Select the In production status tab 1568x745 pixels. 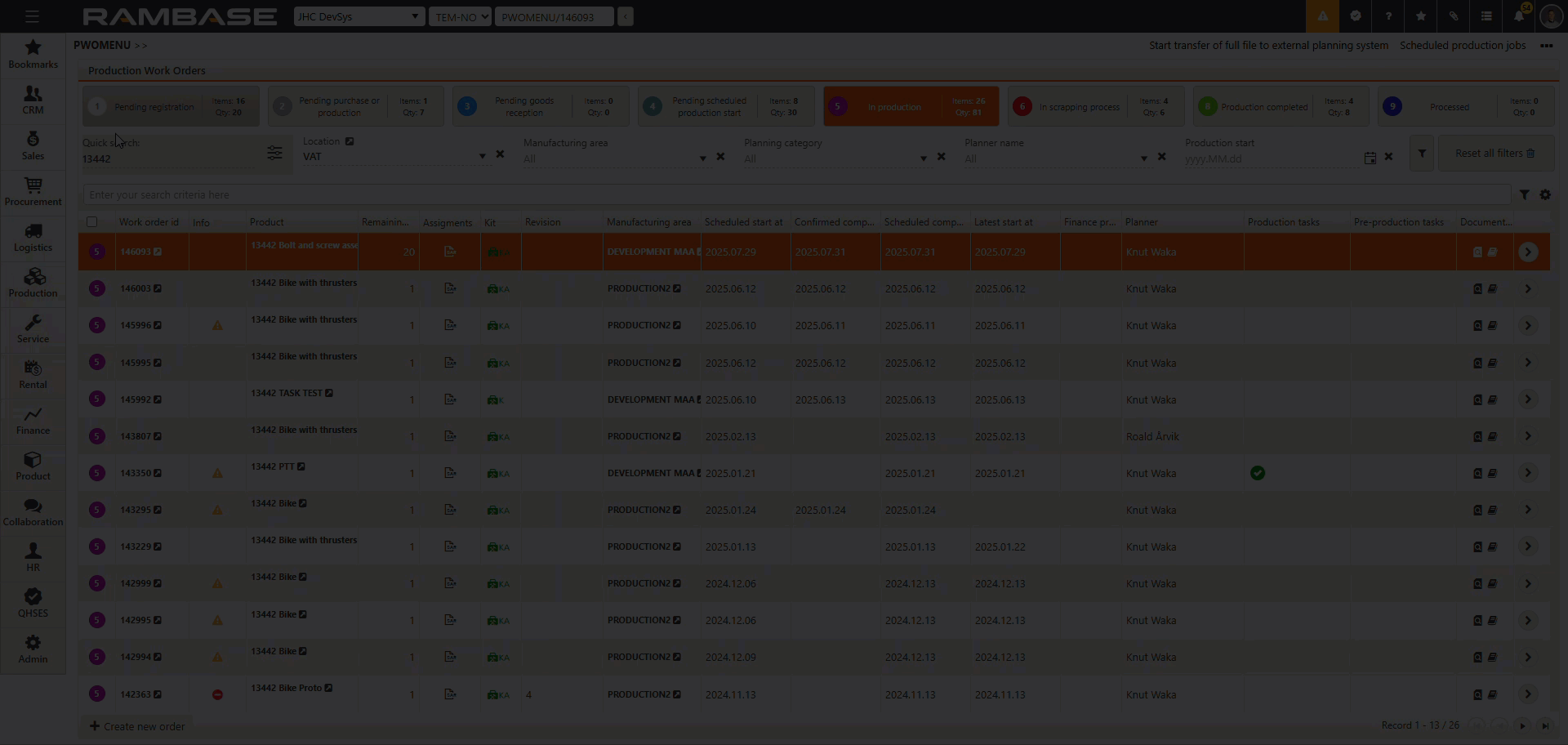pos(911,107)
